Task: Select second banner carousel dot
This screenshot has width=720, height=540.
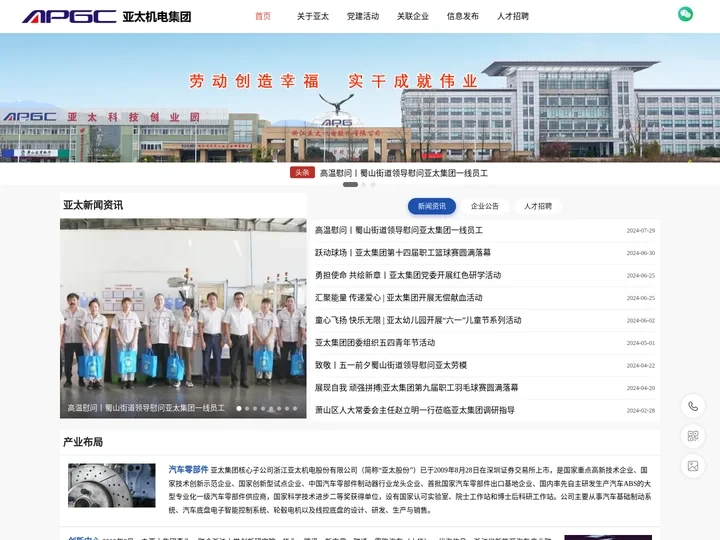Action: pyautogui.click(x=364, y=185)
